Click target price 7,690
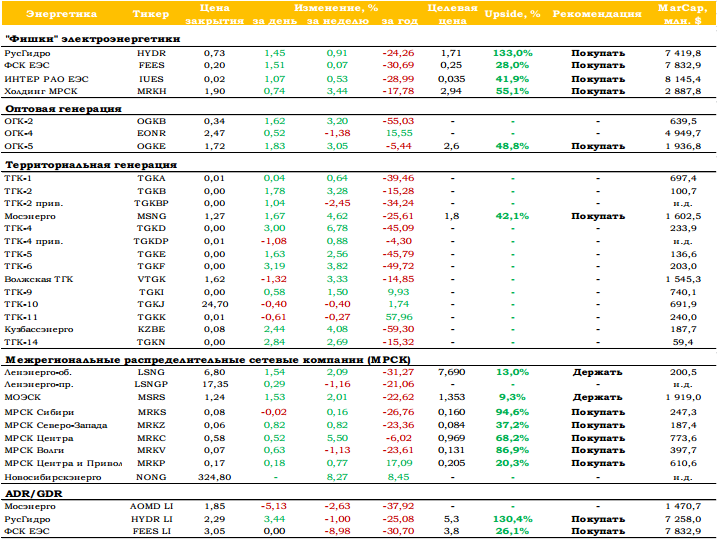 click(451, 372)
